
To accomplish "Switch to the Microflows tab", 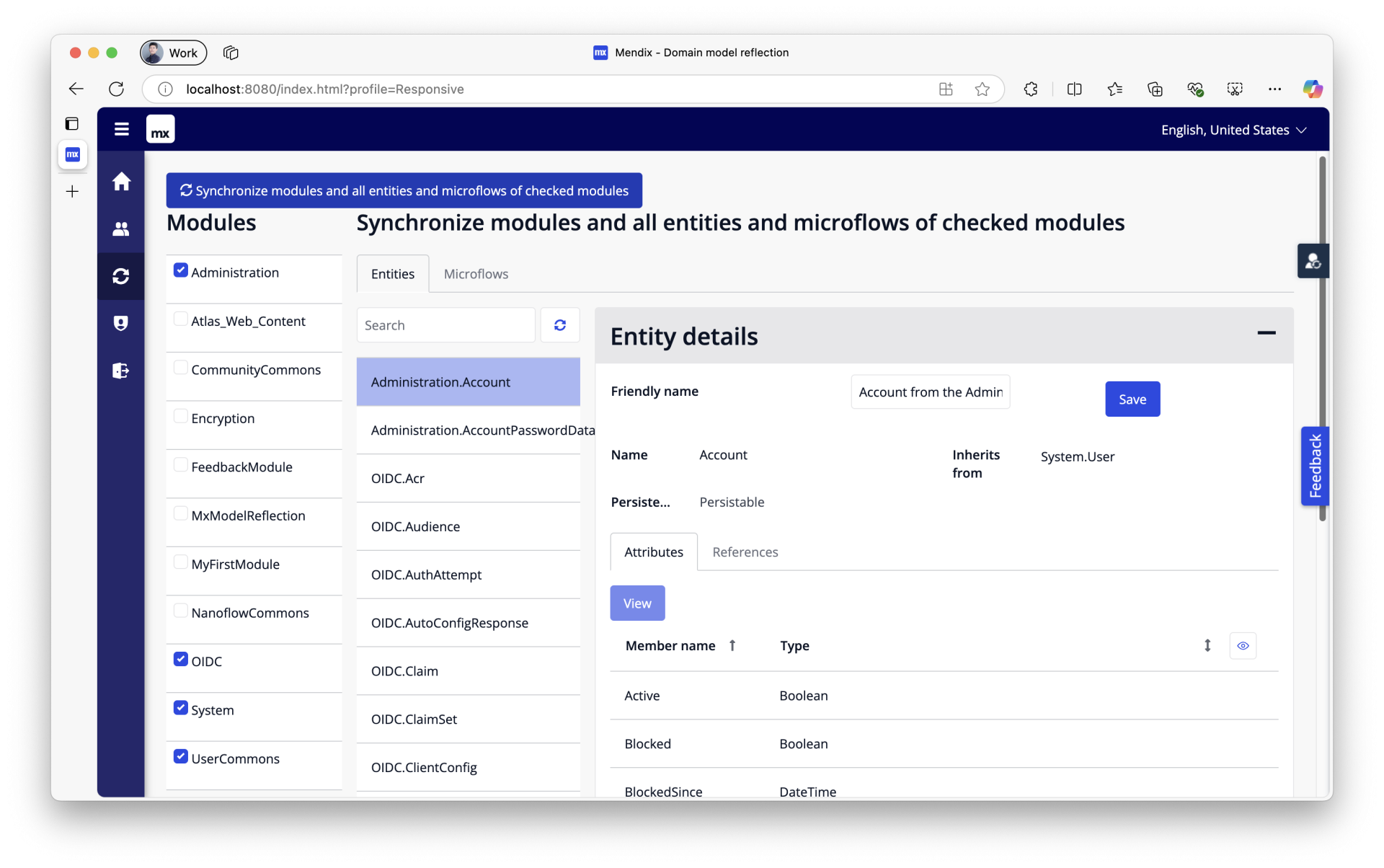I will 476,274.
